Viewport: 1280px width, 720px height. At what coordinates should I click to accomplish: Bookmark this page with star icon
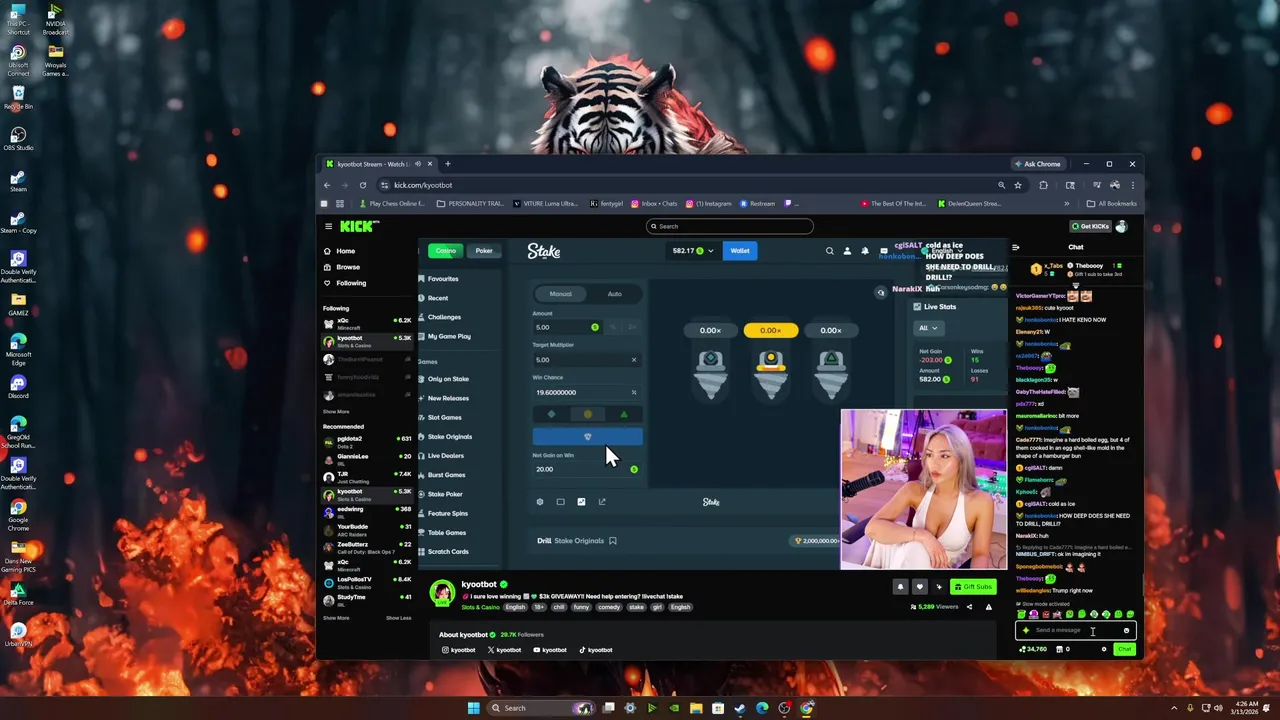[1018, 185]
